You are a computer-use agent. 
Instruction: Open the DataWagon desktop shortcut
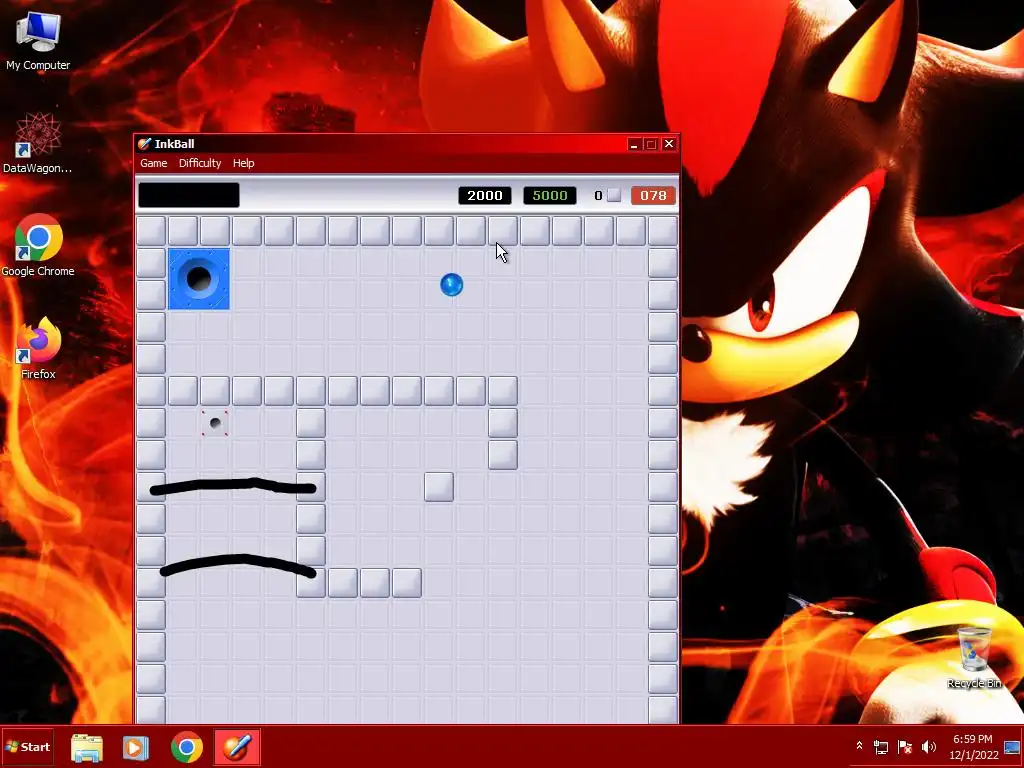pos(38,143)
